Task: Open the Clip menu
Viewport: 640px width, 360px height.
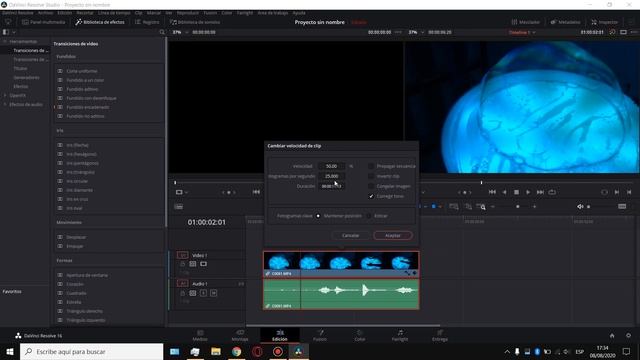Action: (x=138, y=13)
